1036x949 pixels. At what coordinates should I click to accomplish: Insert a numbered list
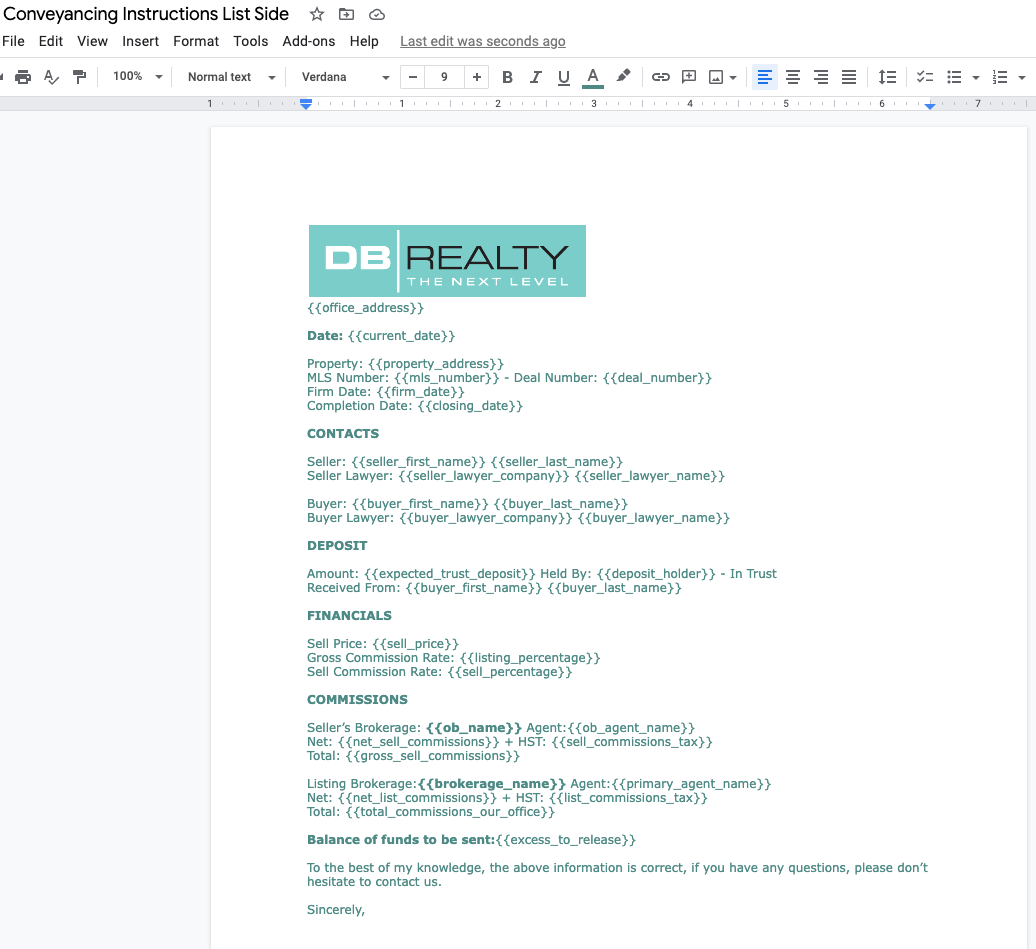1000,77
